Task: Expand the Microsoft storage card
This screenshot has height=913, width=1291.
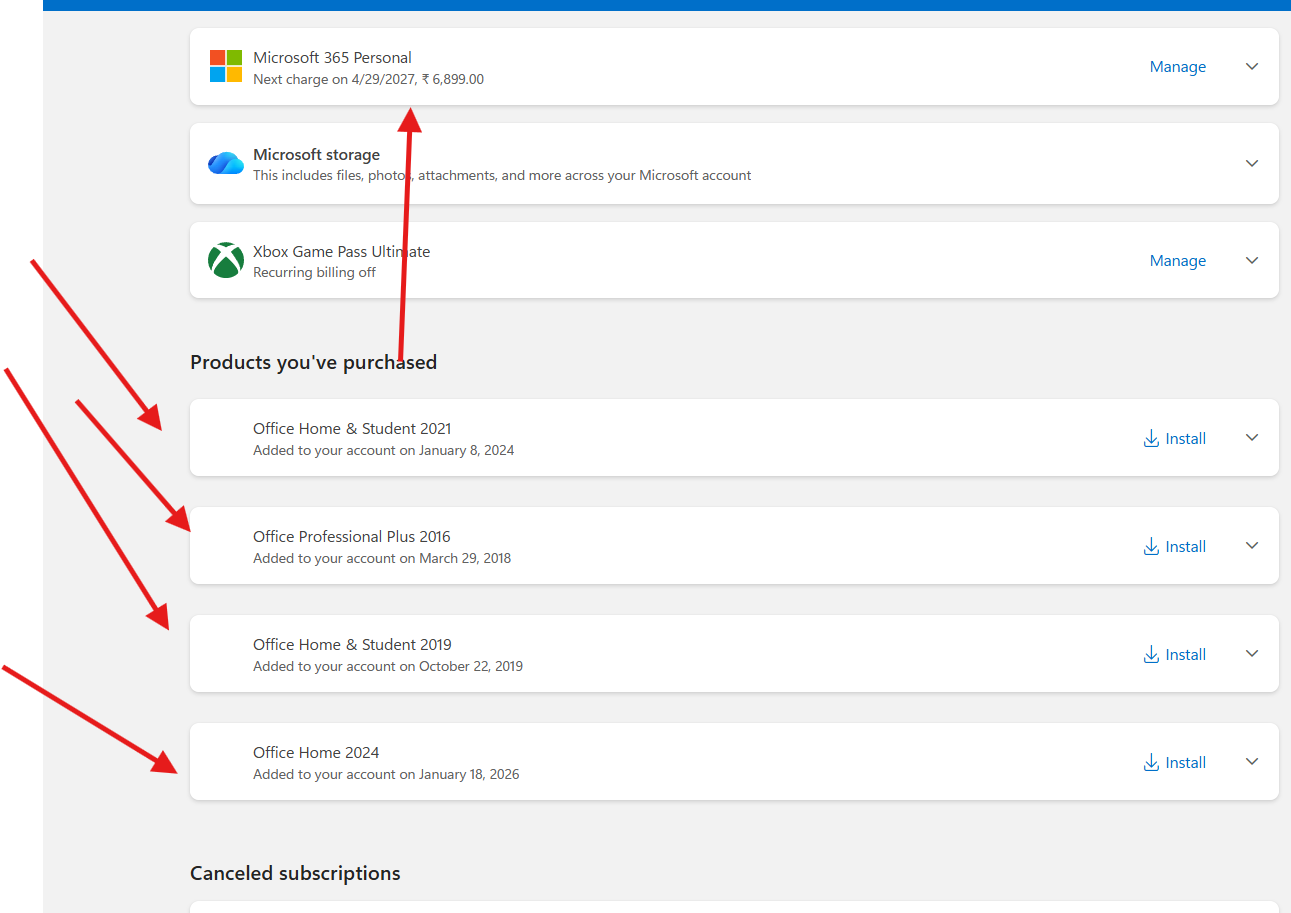Action: [1252, 163]
